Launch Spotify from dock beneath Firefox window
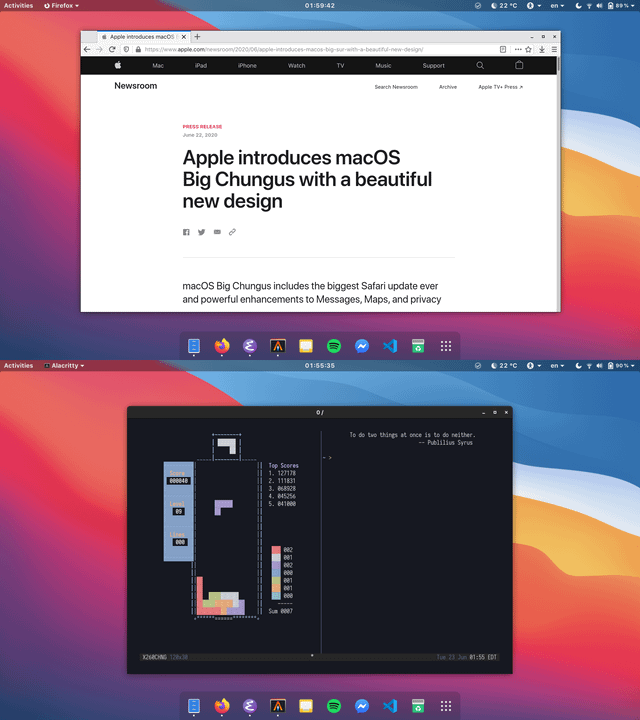The image size is (640, 720). coord(334,346)
